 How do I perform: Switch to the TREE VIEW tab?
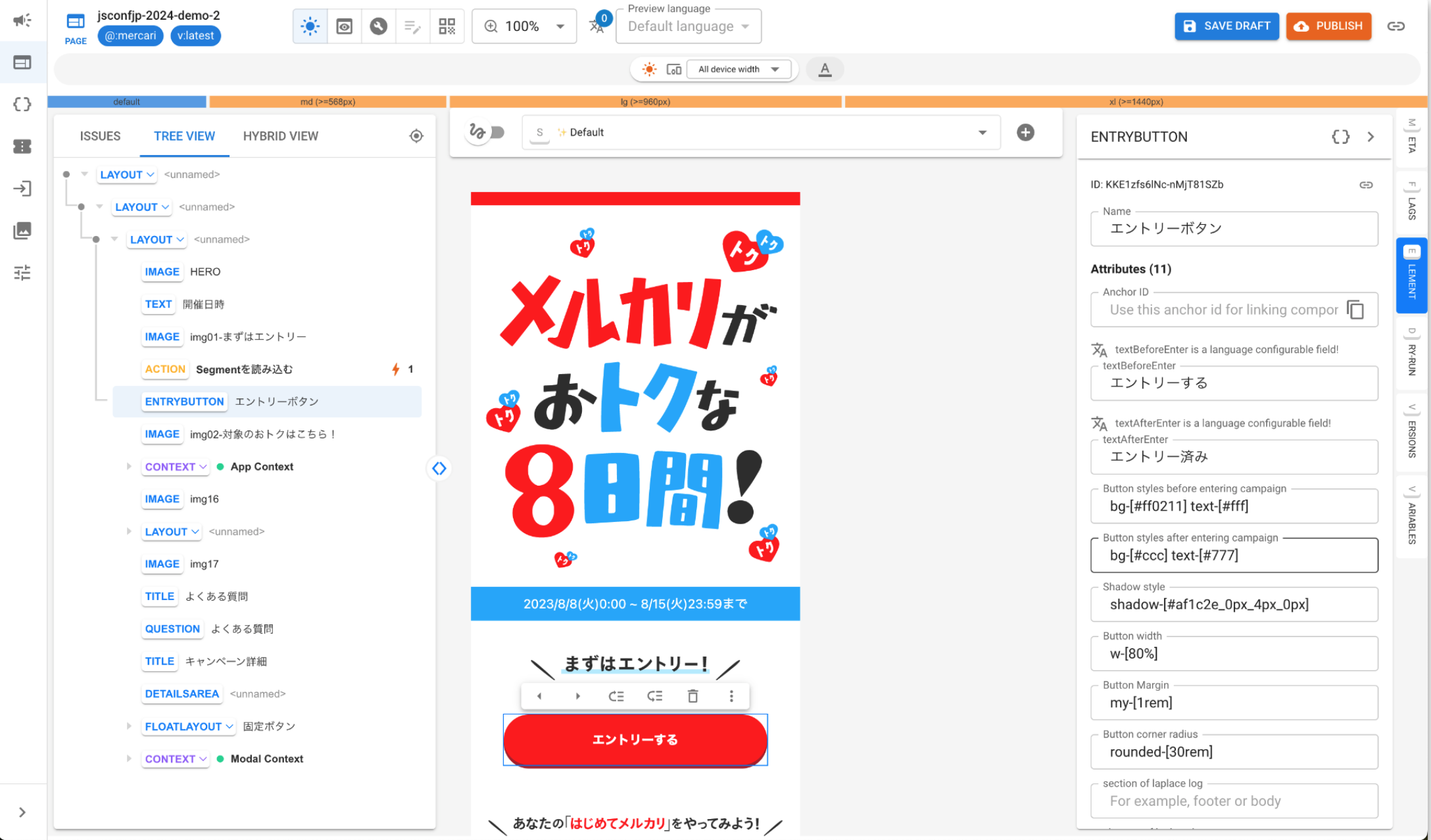click(x=184, y=136)
